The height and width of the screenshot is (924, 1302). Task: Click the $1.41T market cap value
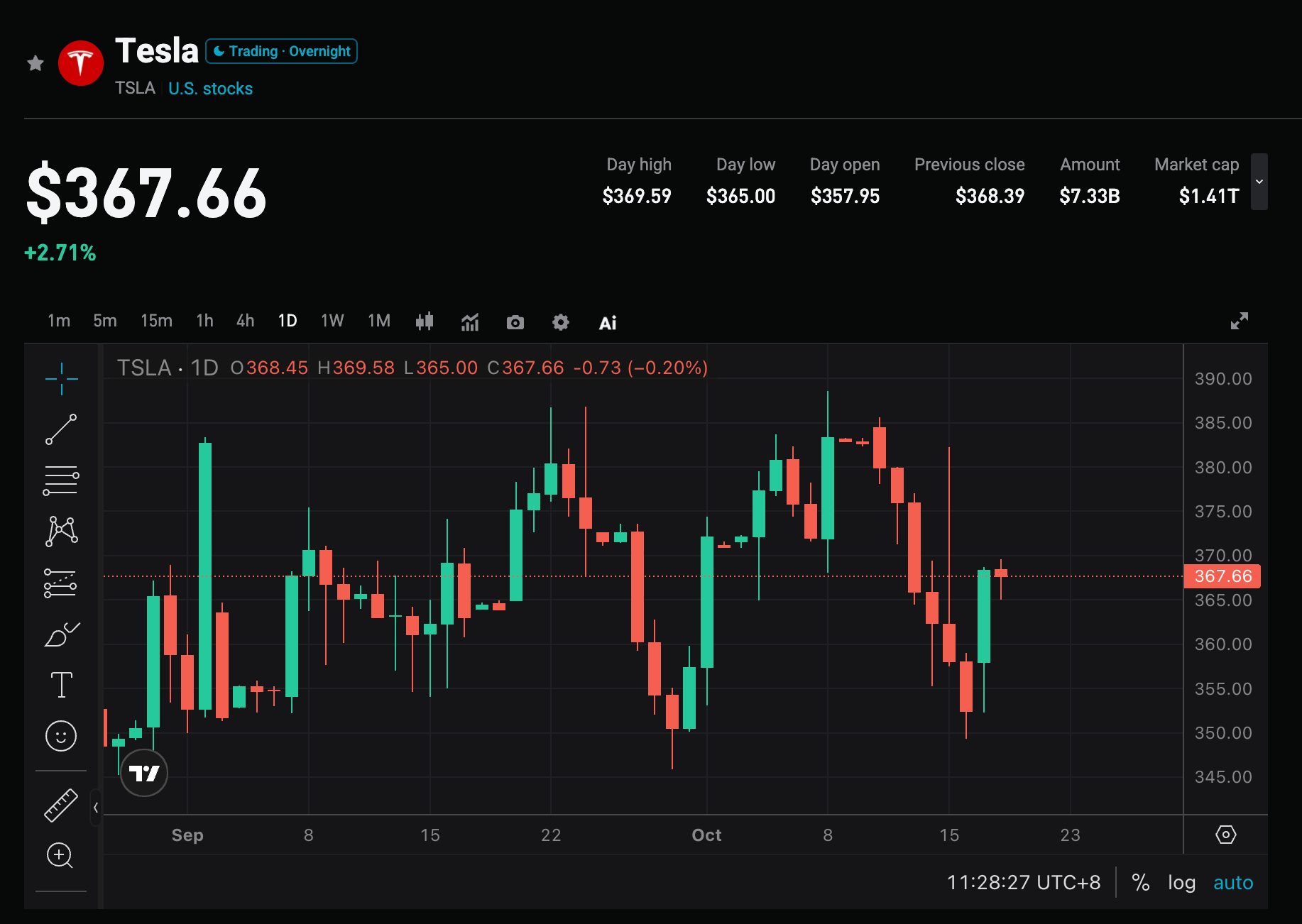pyautogui.click(x=1209, y=196)
